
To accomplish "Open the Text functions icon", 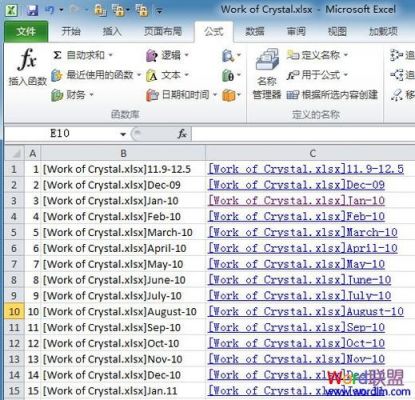I will tap(152, 75).
